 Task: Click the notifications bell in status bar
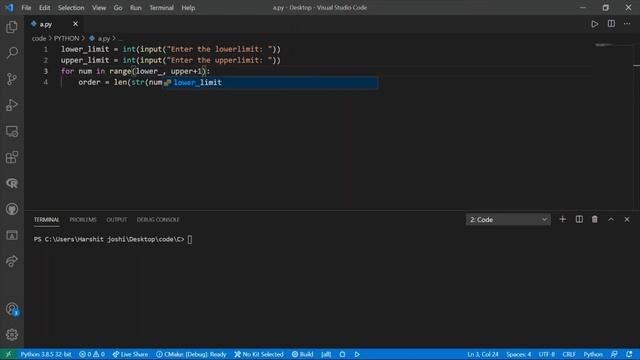click(x=629, y=354)
